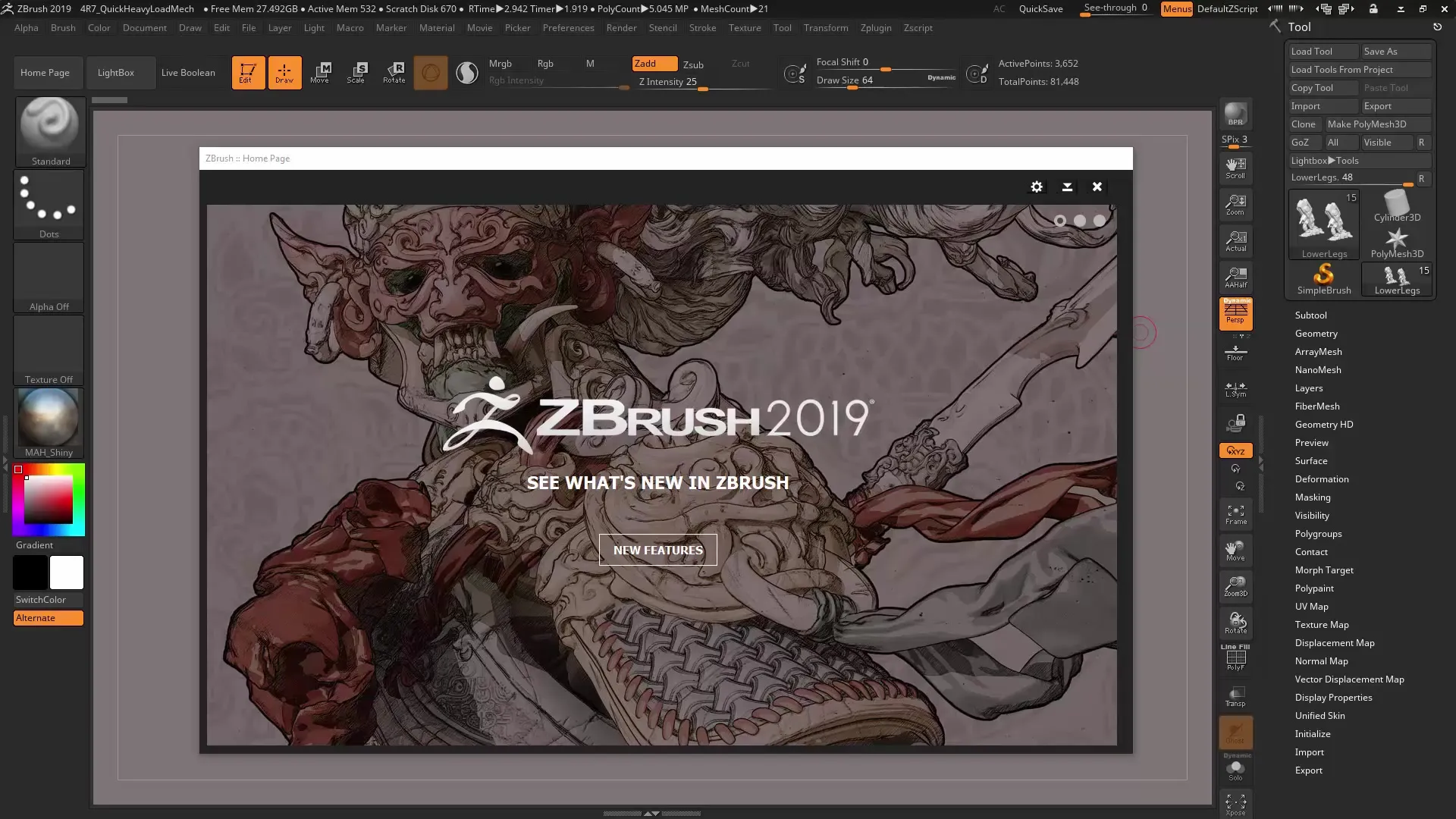Adjust the Draw Size slider
1456x819 pixels.
pyautogui.click(x=885, y=81)
